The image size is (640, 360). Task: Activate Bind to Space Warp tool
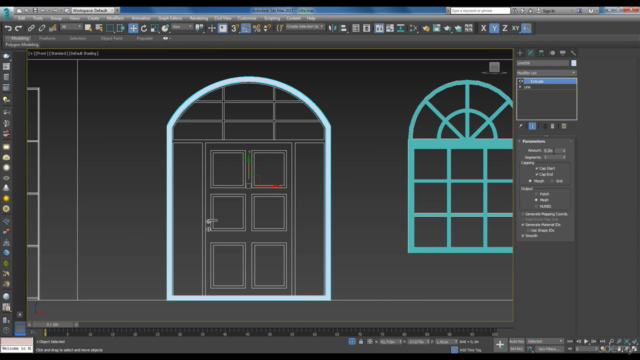(53, 28)
